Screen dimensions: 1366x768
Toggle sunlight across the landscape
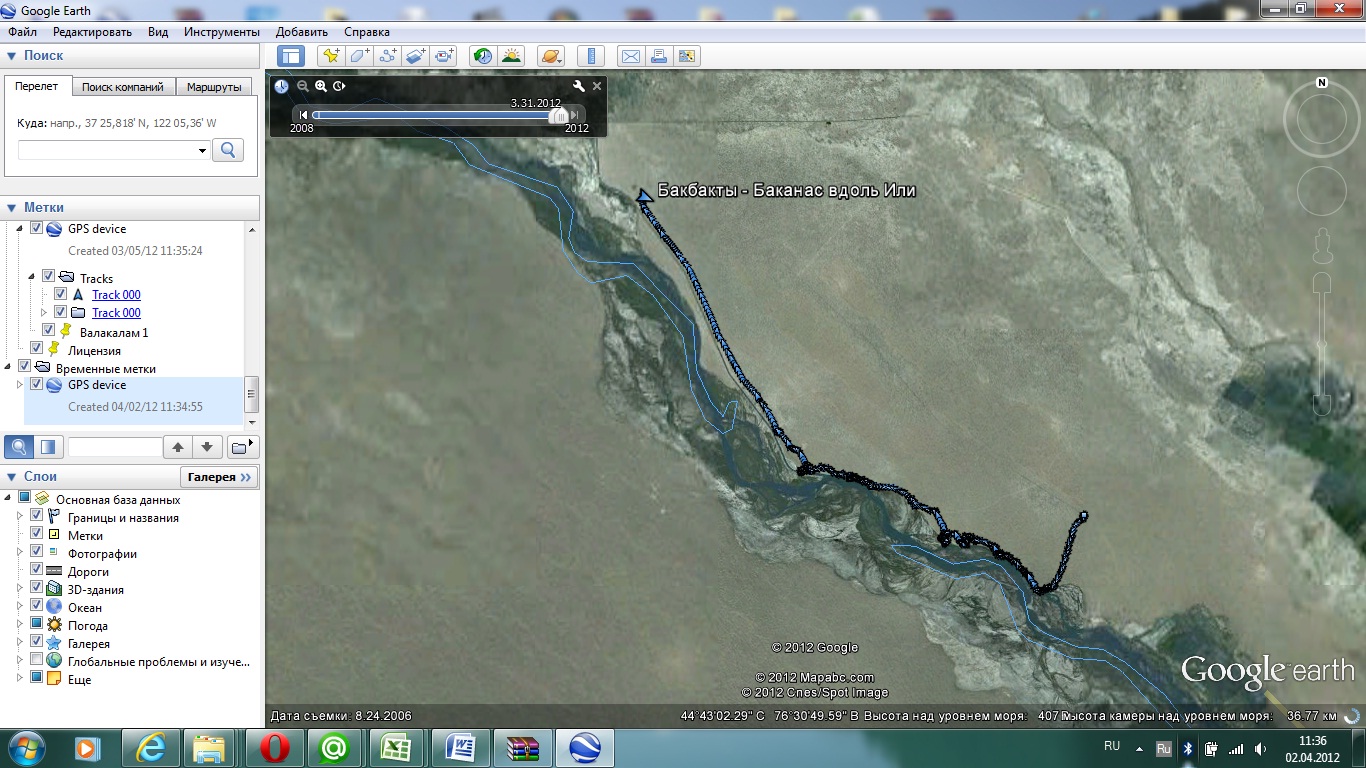click(x=511, y=56)
